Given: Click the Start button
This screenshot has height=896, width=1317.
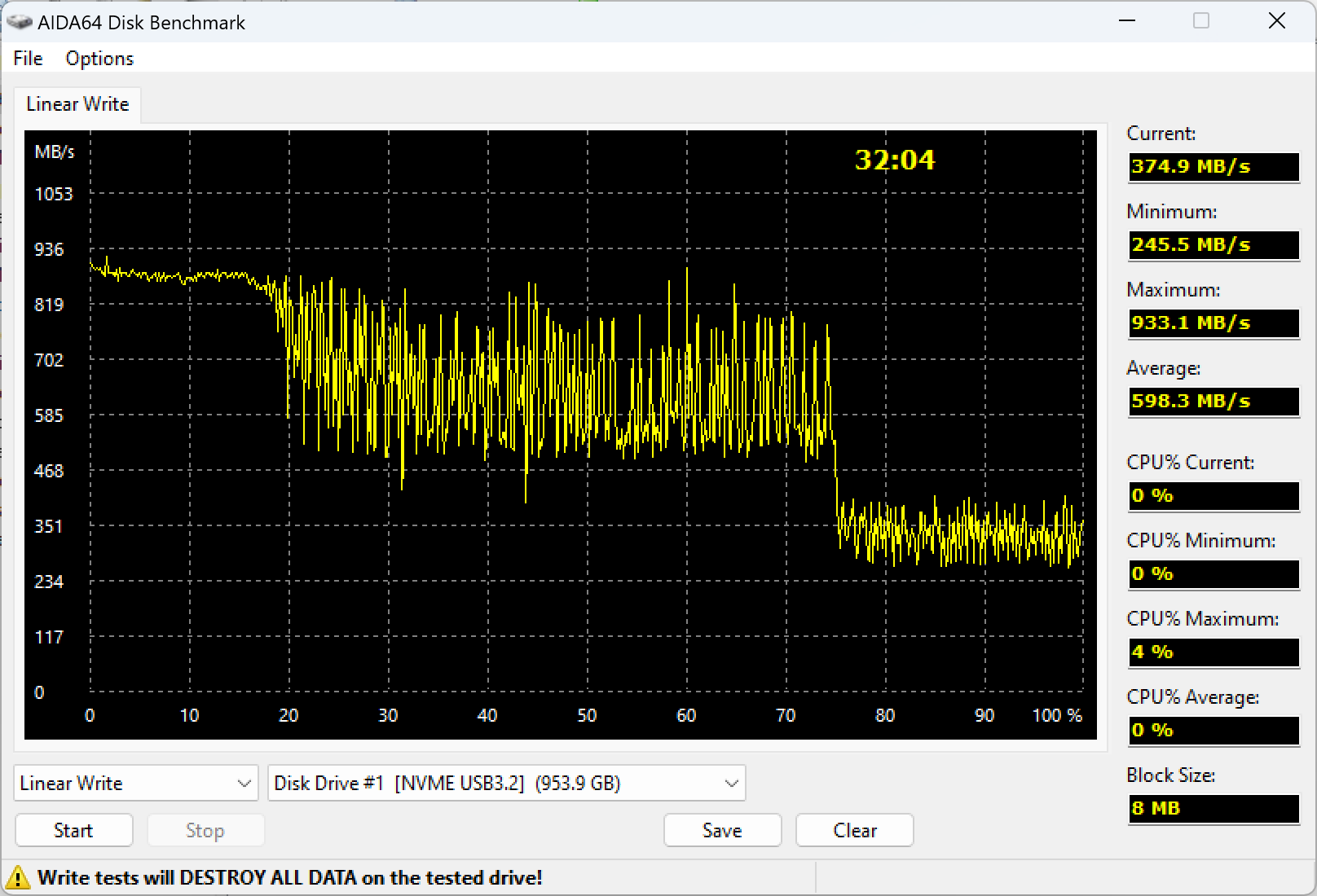Looking at the screenshot, I should click(73, 830).
